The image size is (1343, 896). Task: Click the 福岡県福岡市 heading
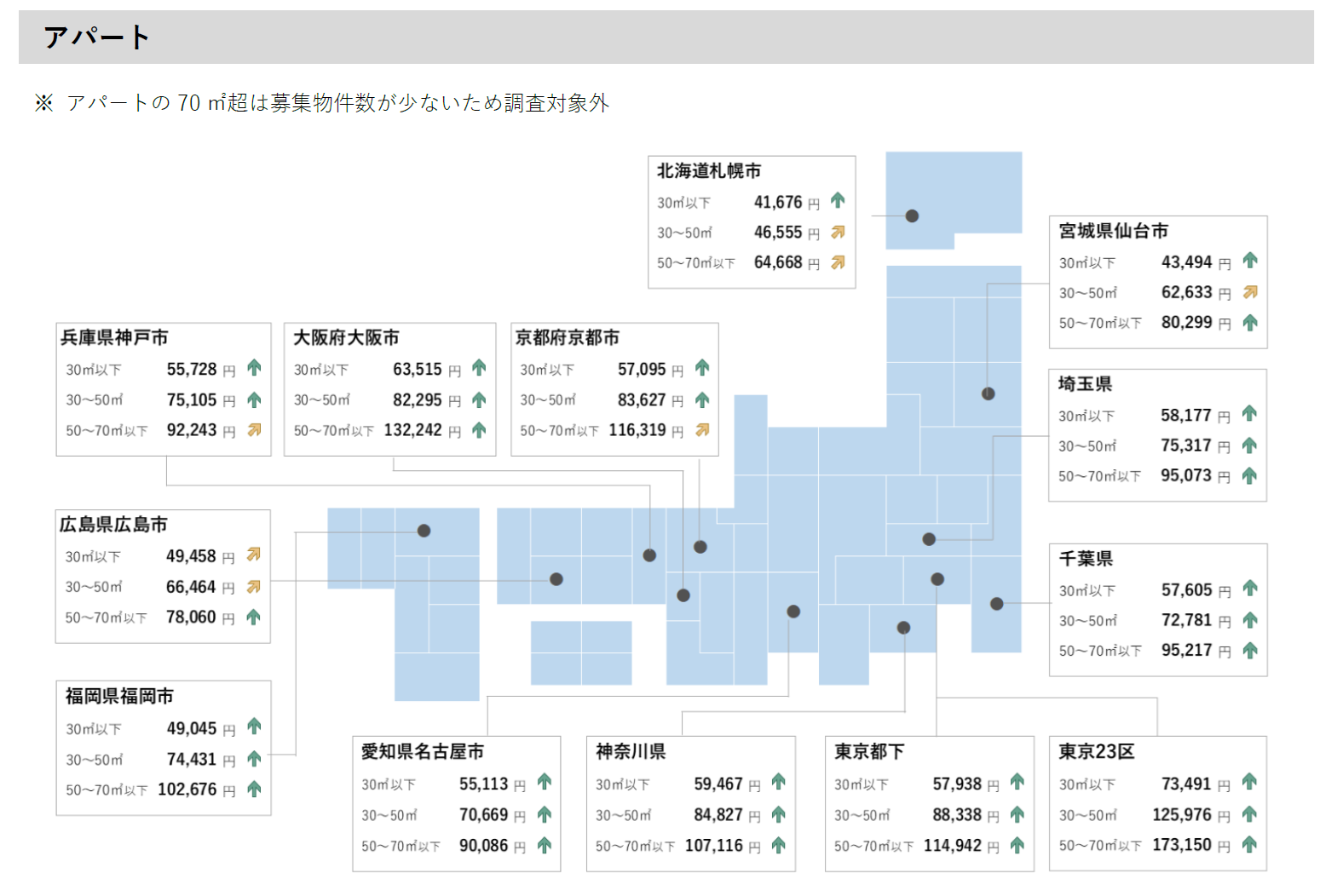tap(119, 697)
